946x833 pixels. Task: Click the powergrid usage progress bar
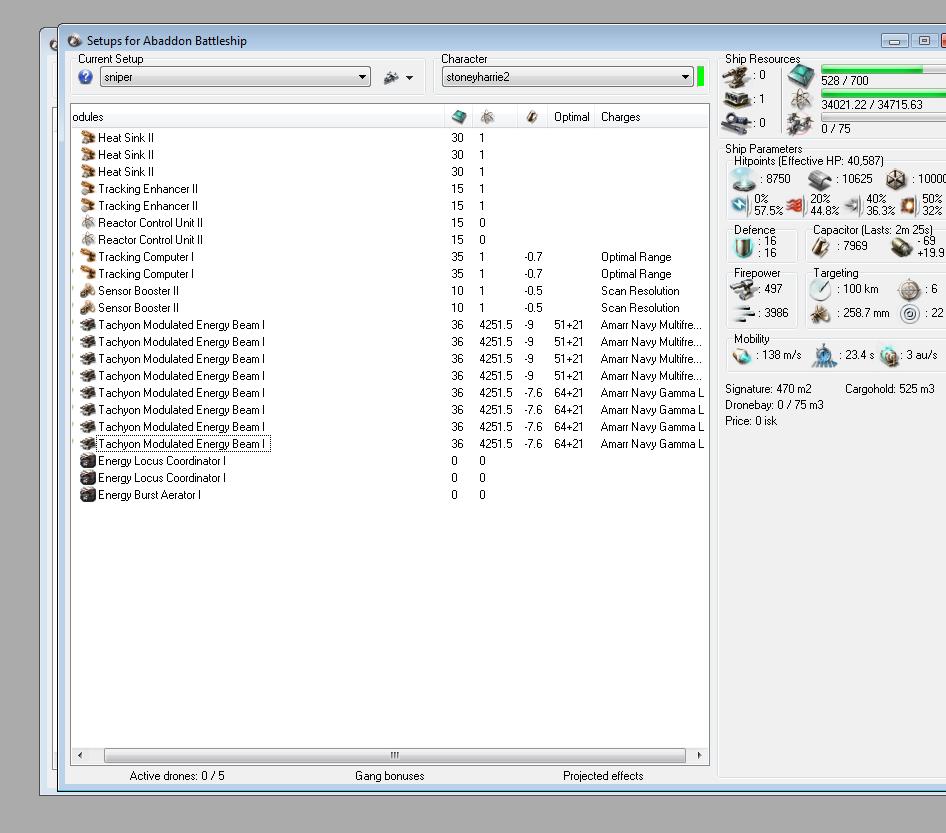pos(883,93)
